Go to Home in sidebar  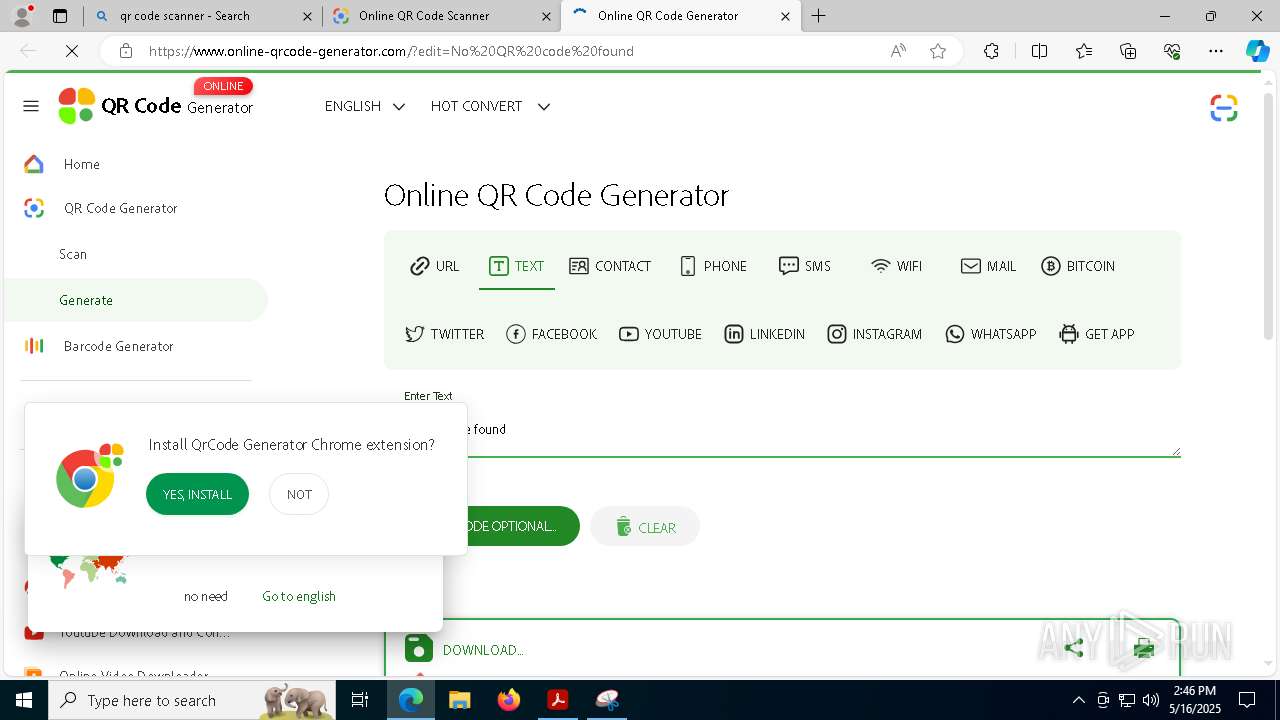coord(81,164)
